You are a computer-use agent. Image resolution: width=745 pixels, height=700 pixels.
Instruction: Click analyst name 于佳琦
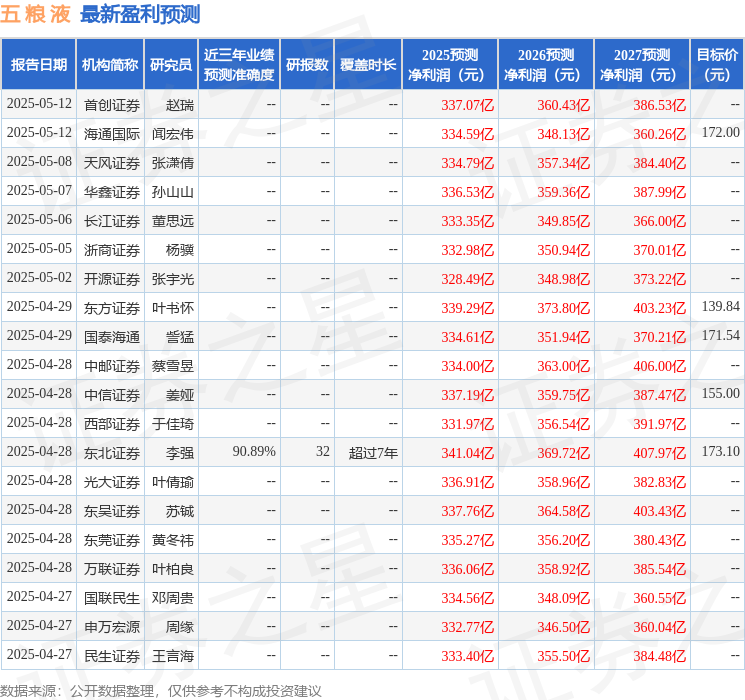pos(172,424)
